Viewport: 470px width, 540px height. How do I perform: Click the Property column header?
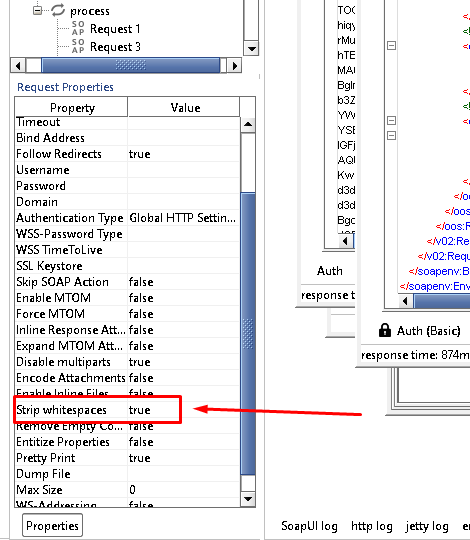click(x=71, y=107)
